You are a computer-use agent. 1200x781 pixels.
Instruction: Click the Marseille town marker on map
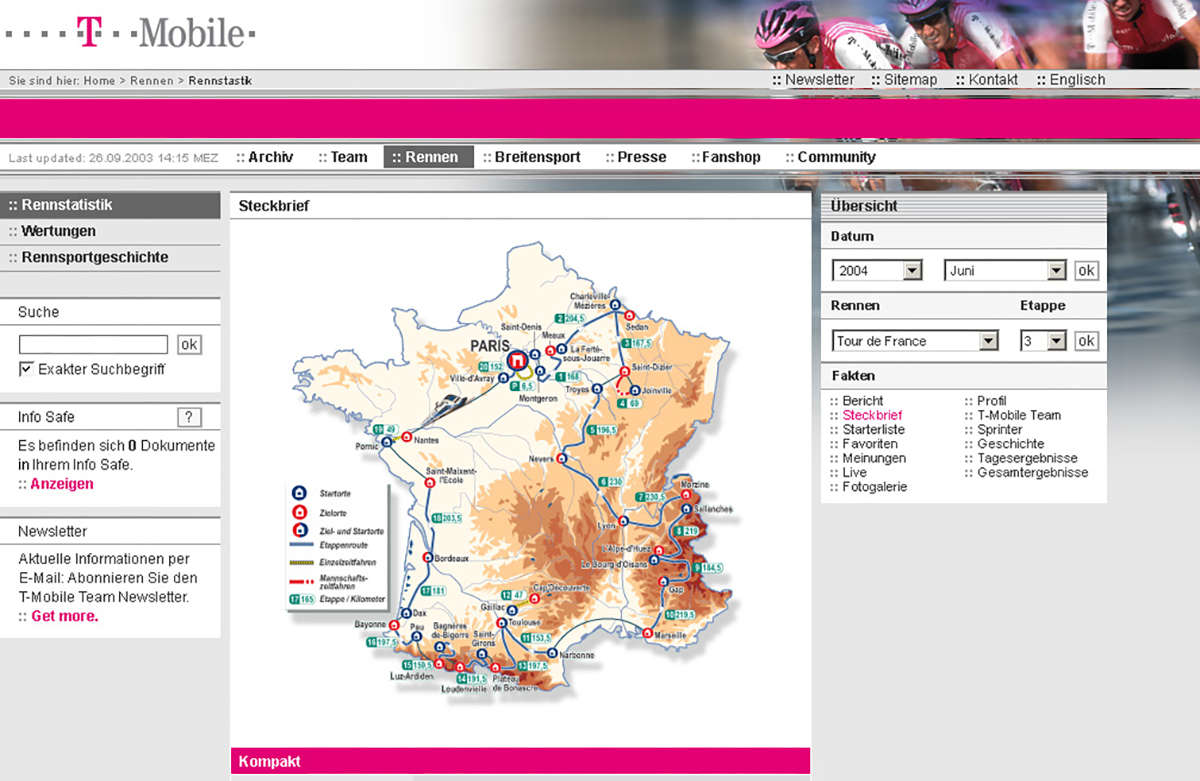coord(648,633)
